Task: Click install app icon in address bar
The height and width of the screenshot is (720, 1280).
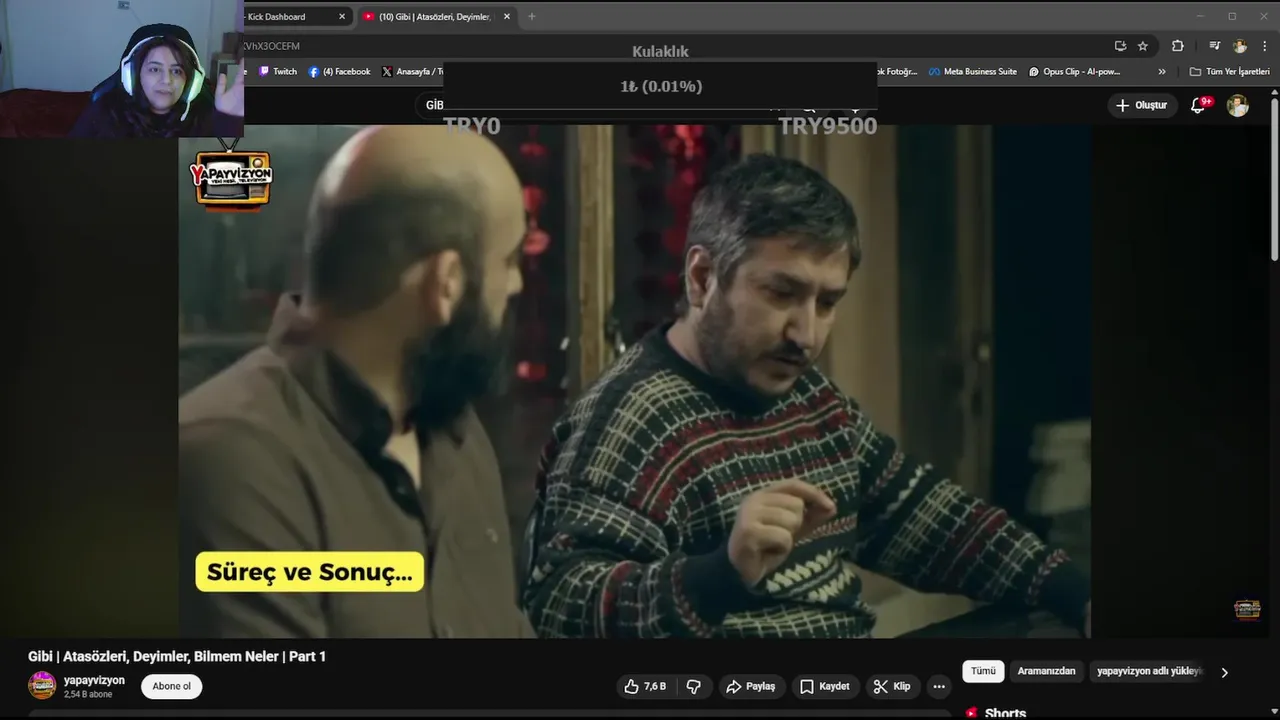Action: point(1121,46)
